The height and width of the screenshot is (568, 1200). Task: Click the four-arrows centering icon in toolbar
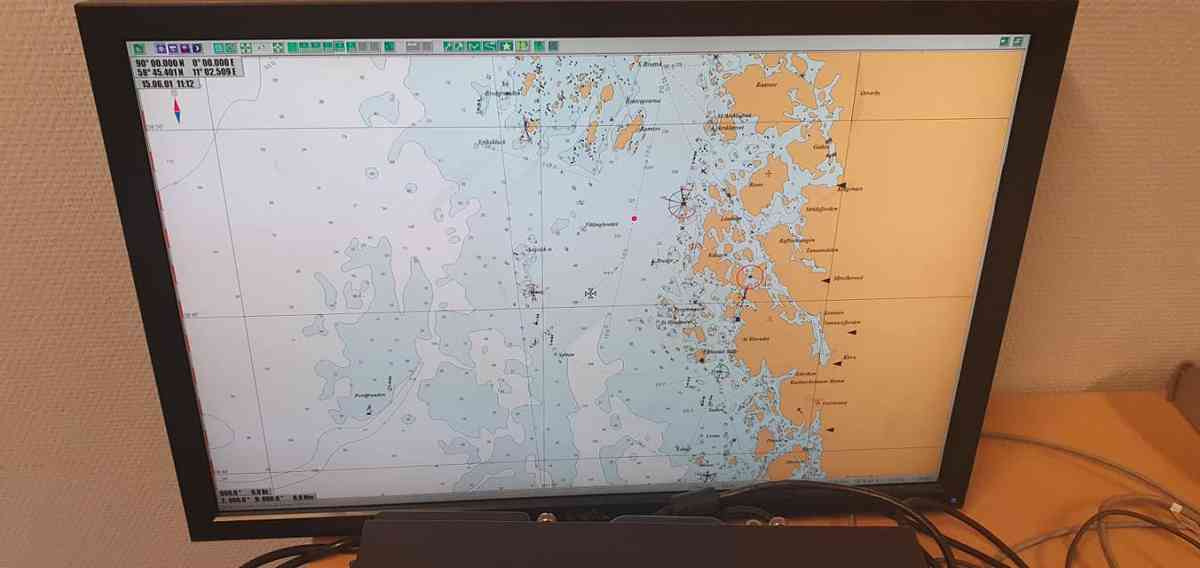(x=245, y=47)
